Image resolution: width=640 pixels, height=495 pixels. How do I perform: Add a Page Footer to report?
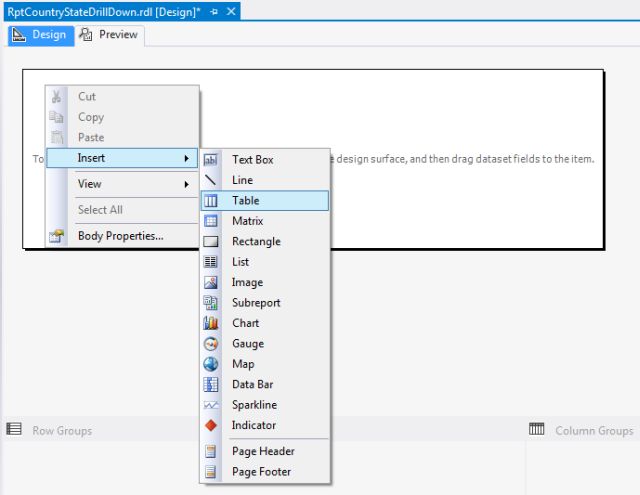(x=265, y=472)
